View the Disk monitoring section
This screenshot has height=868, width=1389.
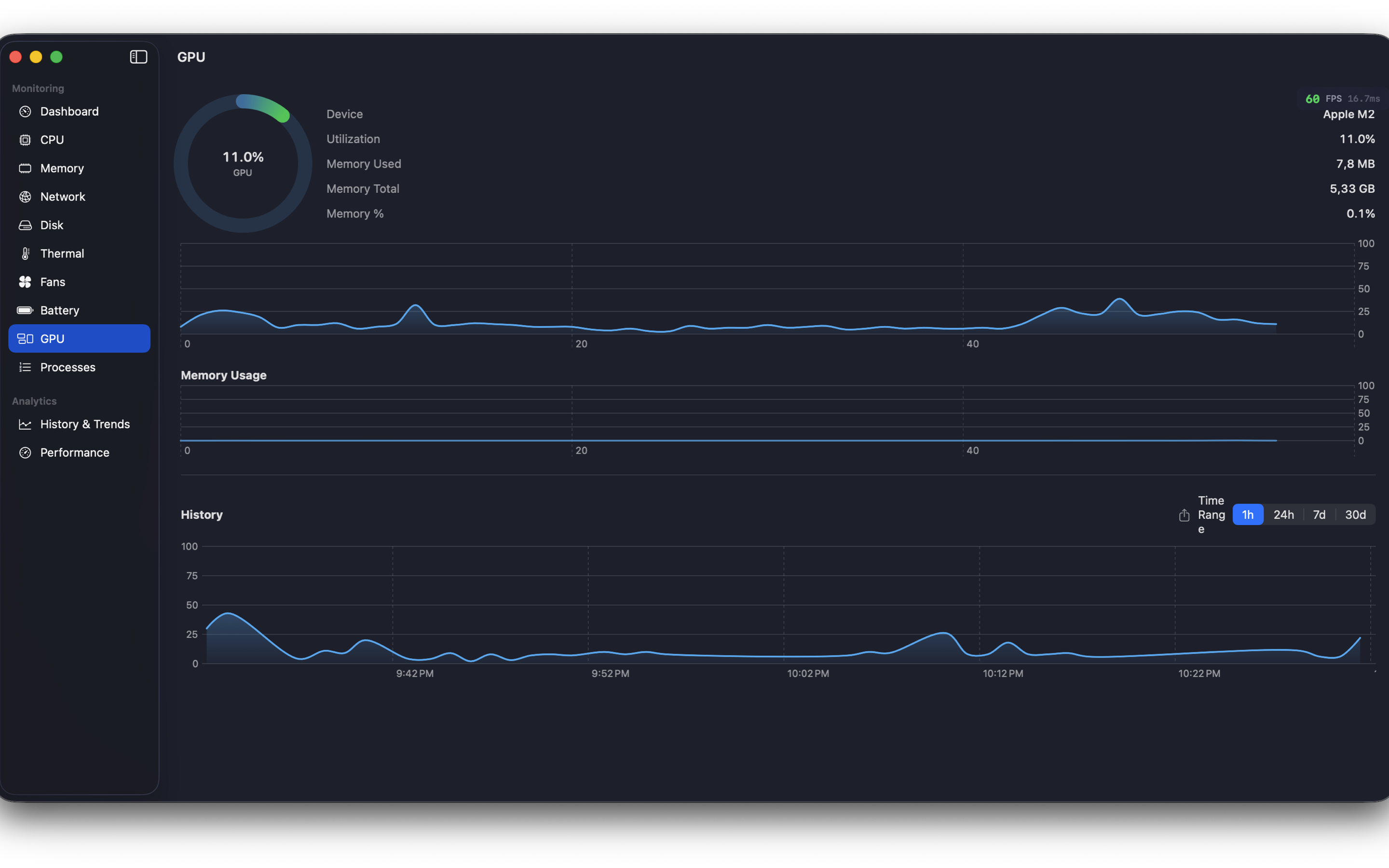click(52, 224)
